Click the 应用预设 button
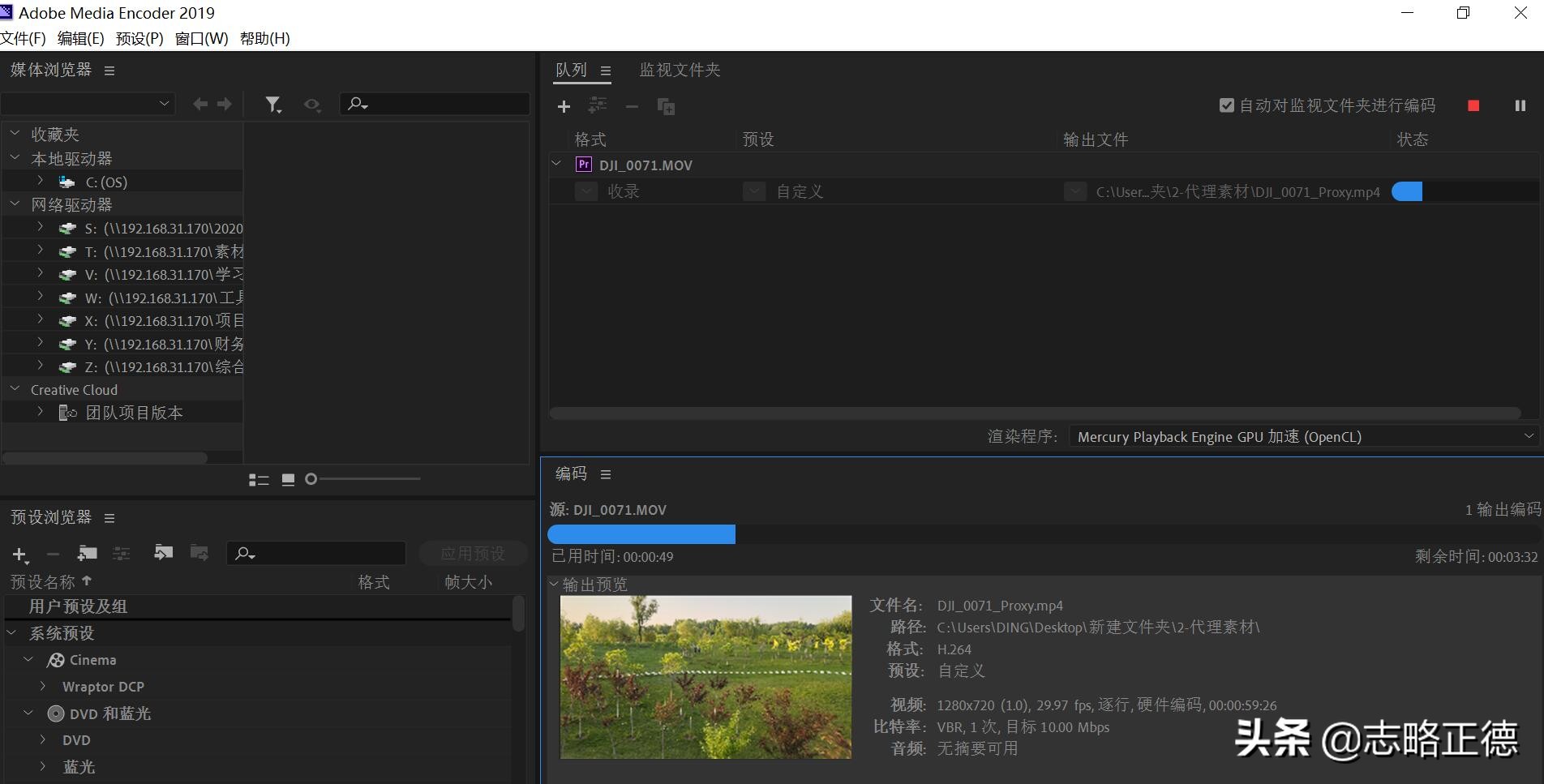The image size is (1544, 784). point(473,552)
